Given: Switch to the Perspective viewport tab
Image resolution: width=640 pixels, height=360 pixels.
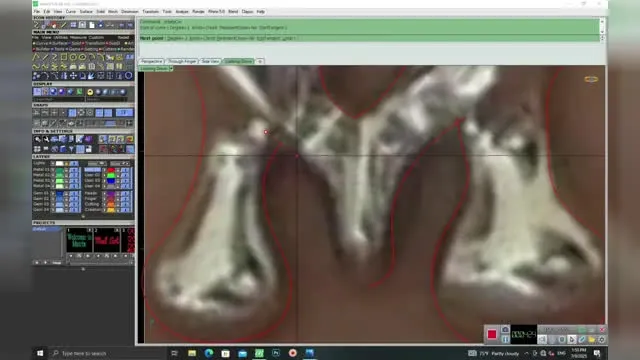Looking at the screenshot, I should click(x=151, y=61).
